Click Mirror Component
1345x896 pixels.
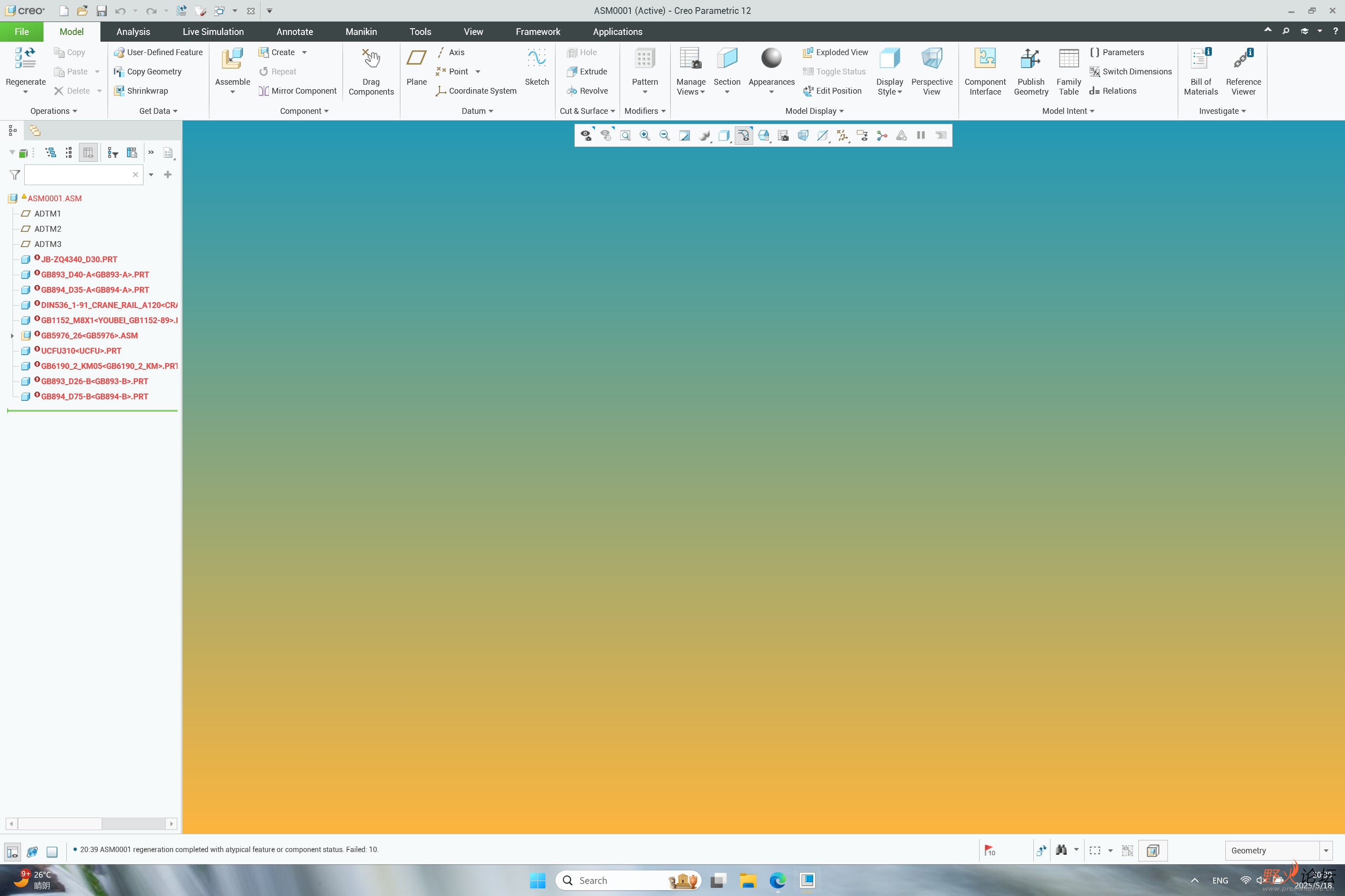pyautogui.click(x=297, y=91)
